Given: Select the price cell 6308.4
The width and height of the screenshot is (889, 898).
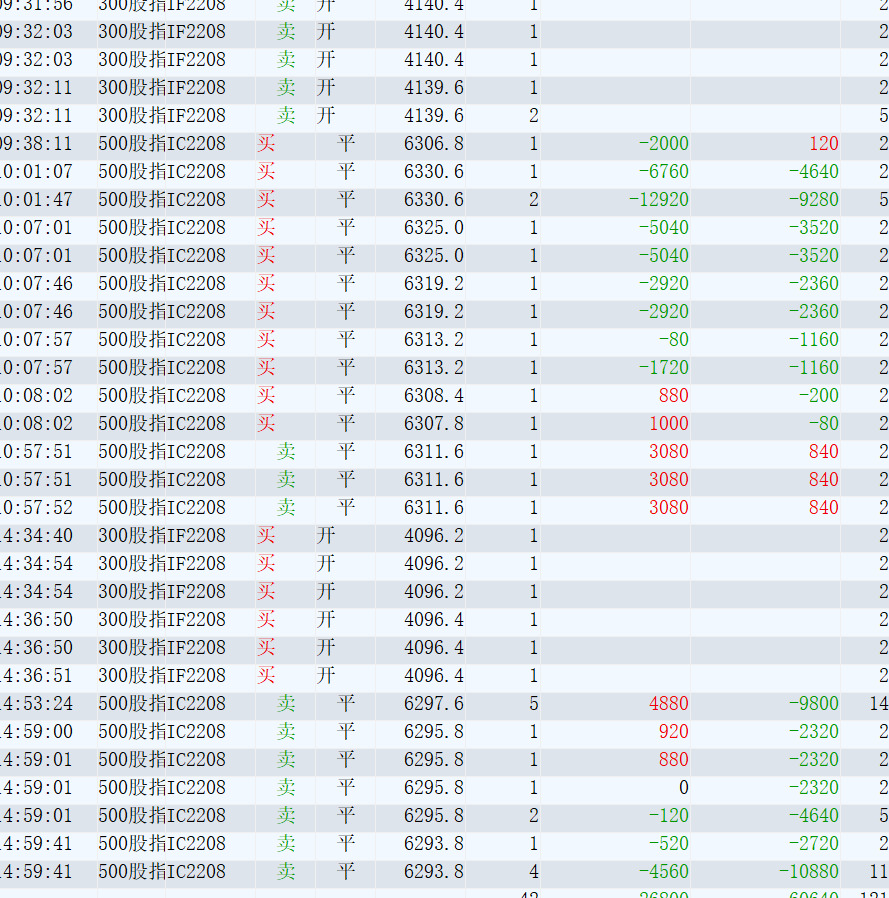Looking at the screenshot, I should point(433,396).
